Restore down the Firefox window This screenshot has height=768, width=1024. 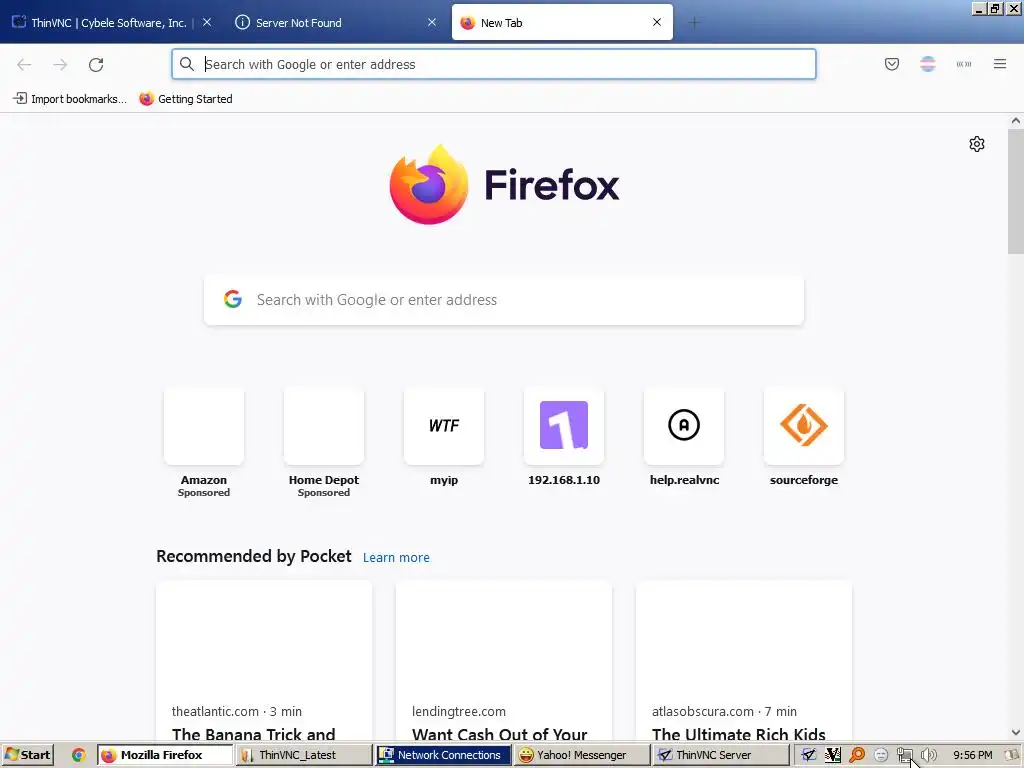[x=995, y=8]
